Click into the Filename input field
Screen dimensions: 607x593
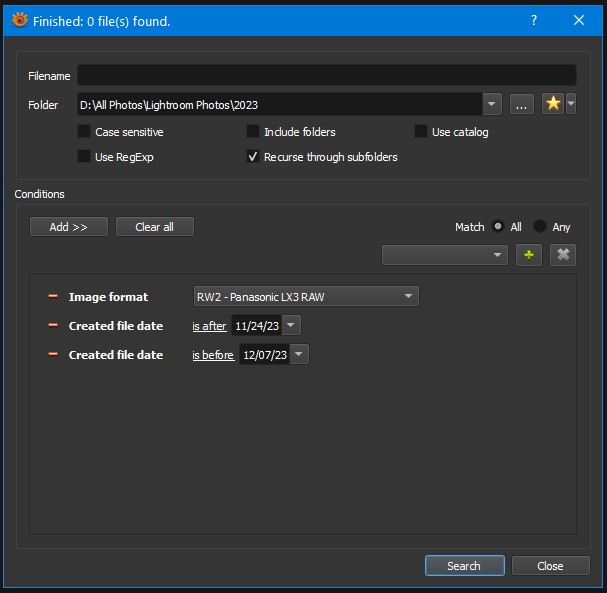click(327, 75)
